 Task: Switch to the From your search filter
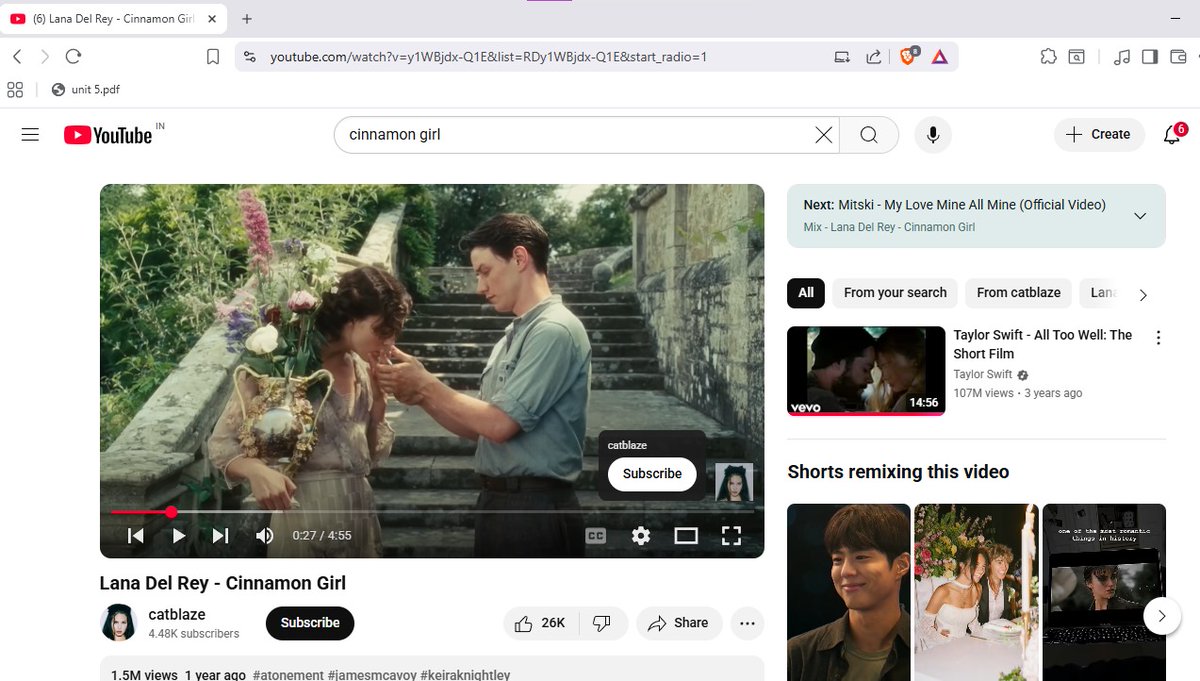pyautogui.click(x=894, y=292)
